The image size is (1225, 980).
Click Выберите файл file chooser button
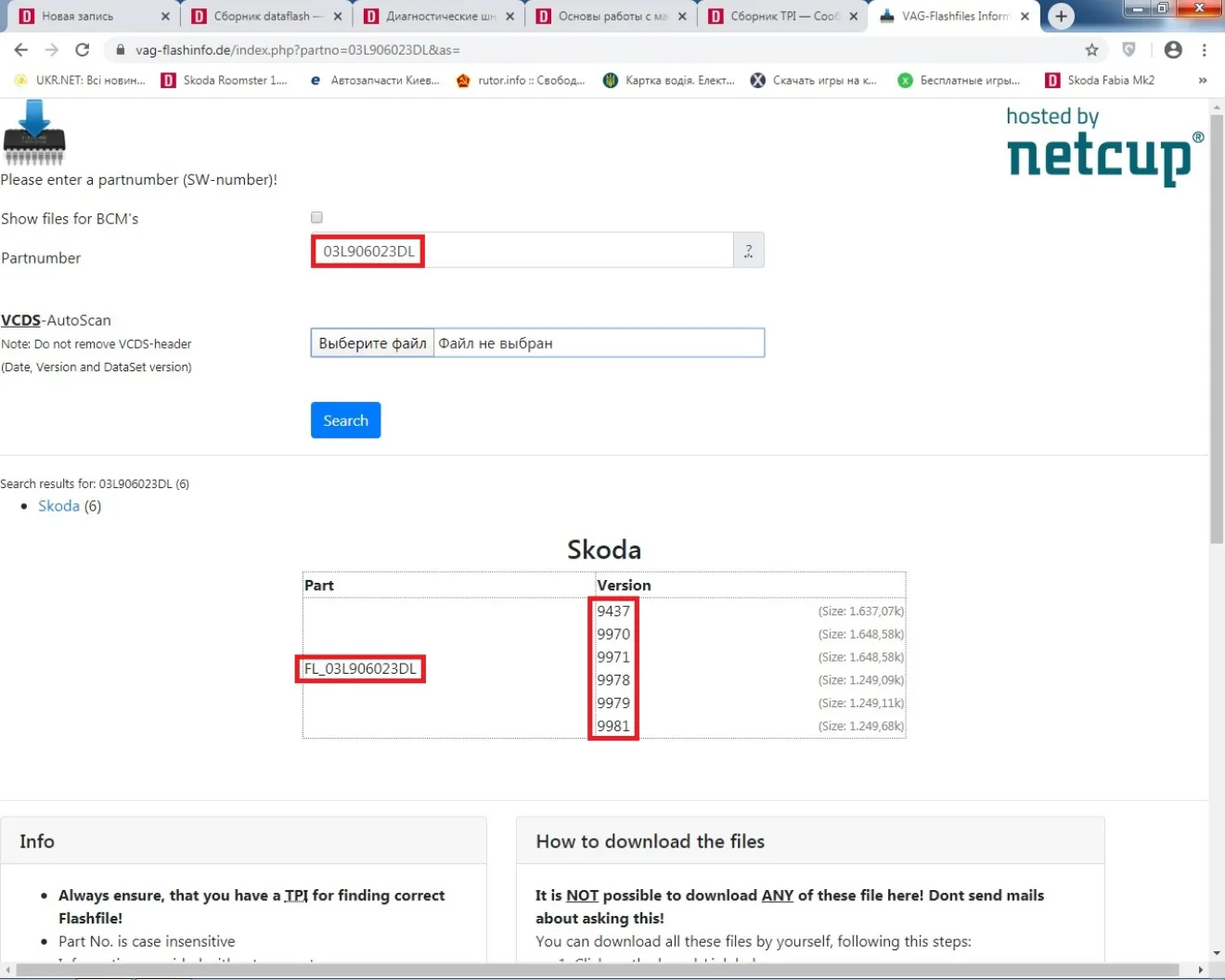pos(372,343)
